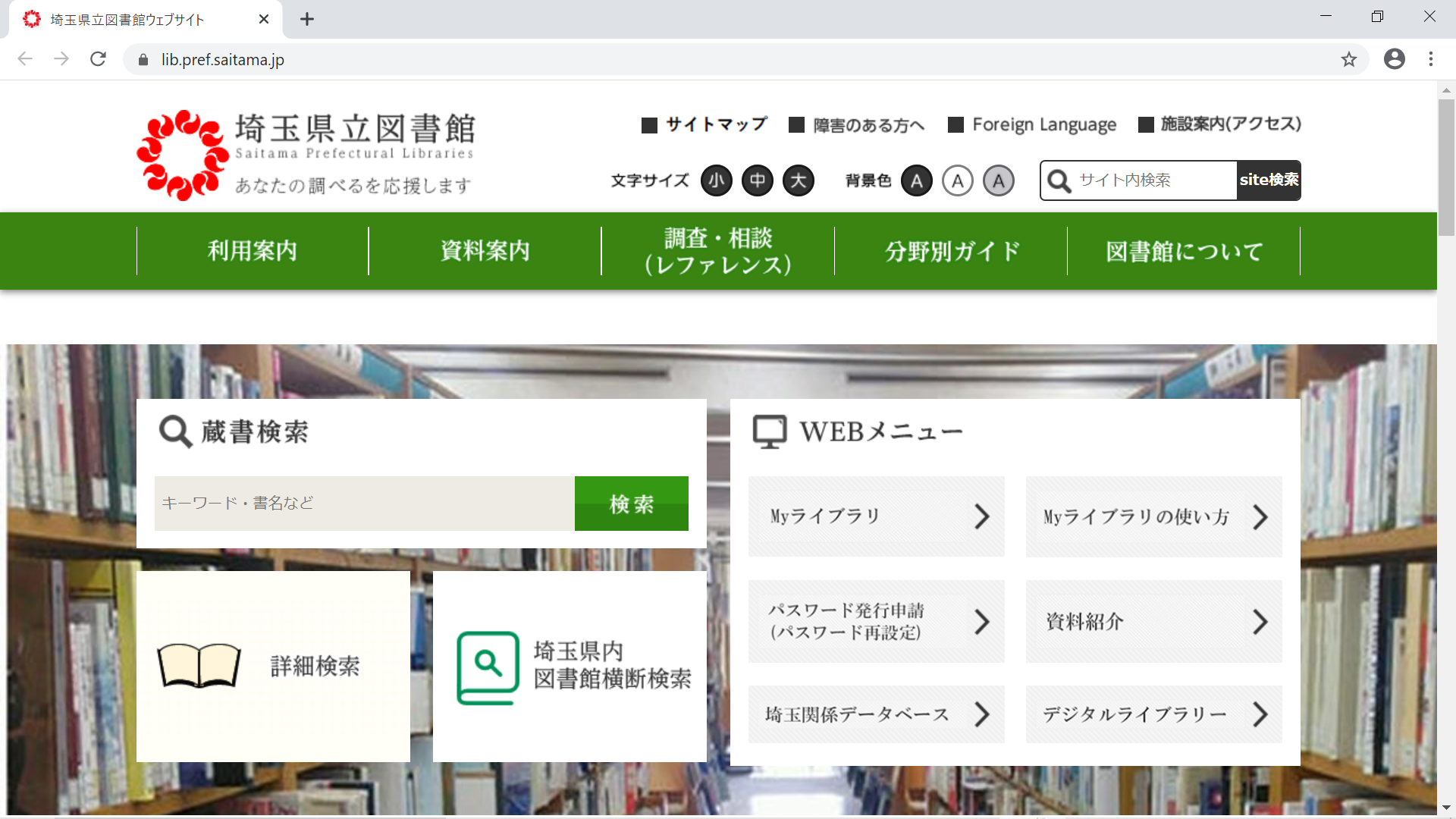Open the 資料案内 menu

click(485, 251)
